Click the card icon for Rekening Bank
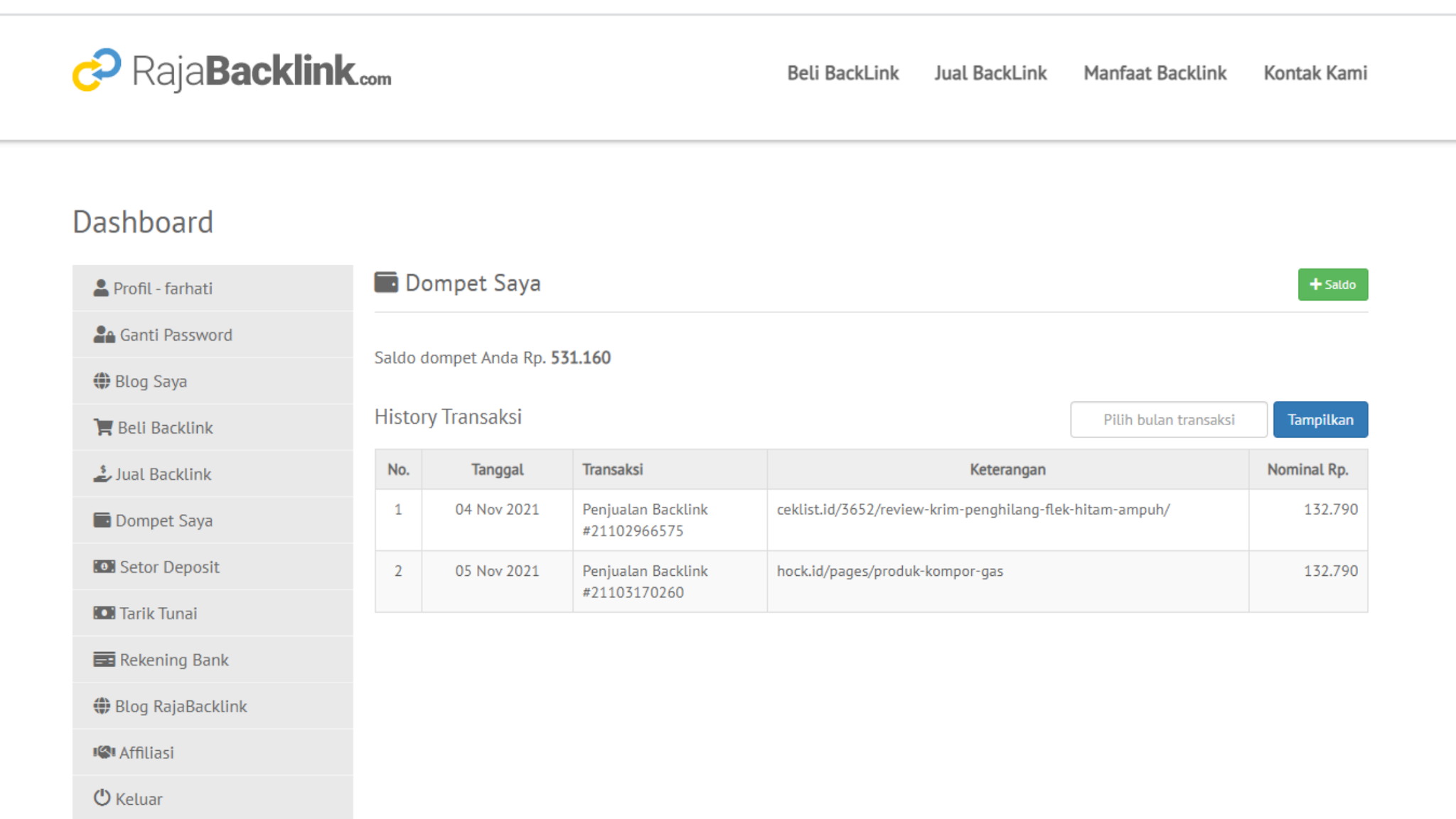1456x819 pixels. tap(104, 660)
